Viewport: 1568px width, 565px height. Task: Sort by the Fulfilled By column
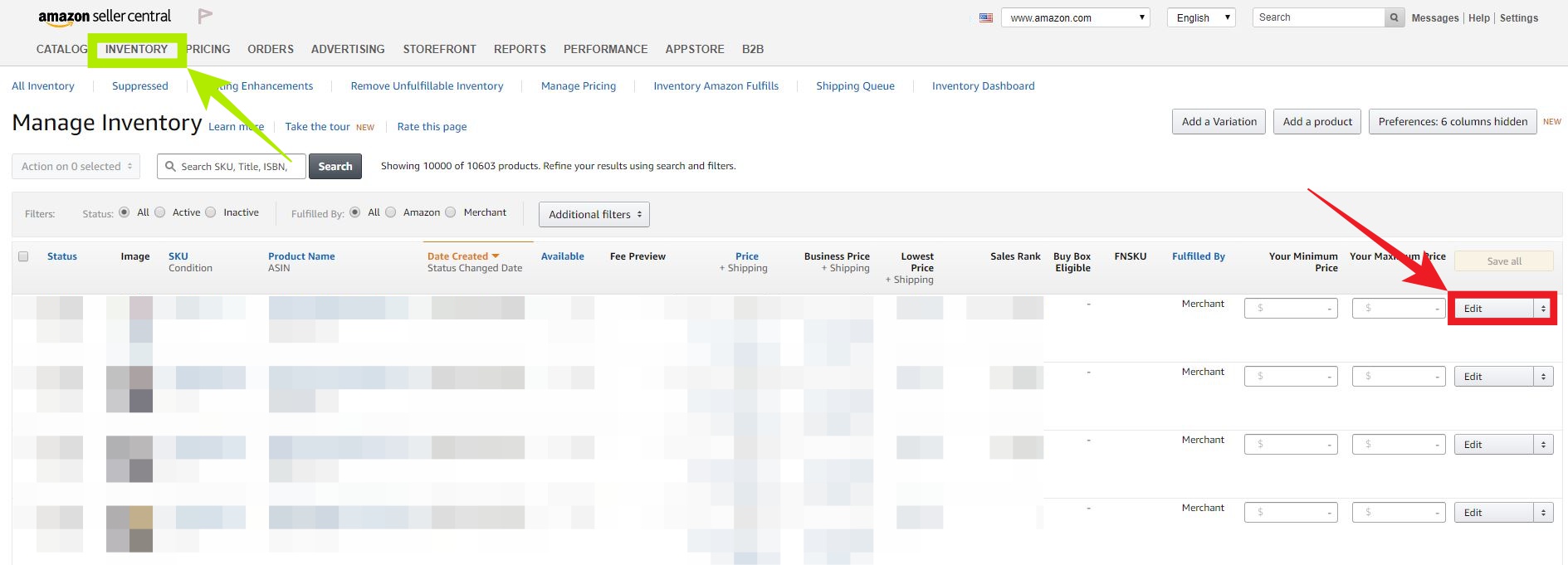(1199, 256)
